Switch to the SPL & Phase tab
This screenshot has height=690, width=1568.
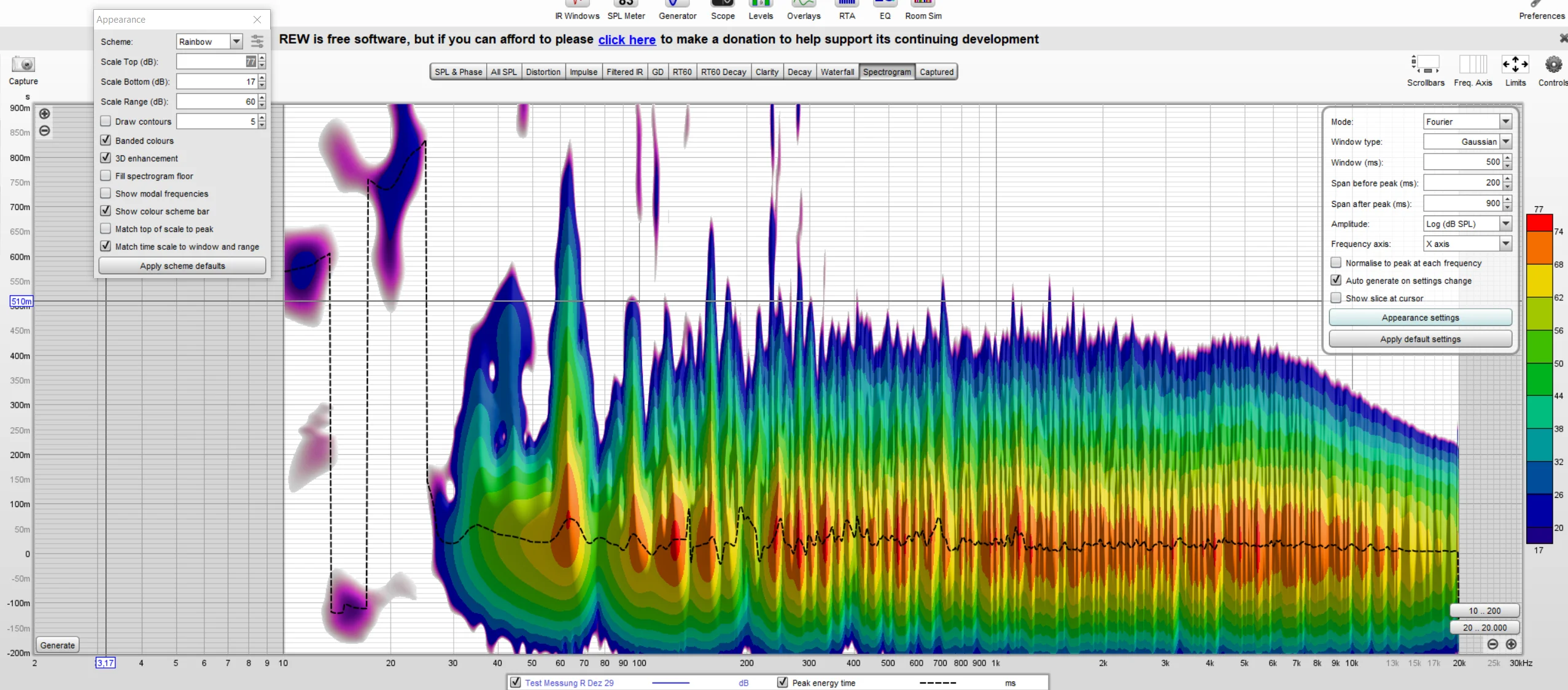[x=458, y=72]
